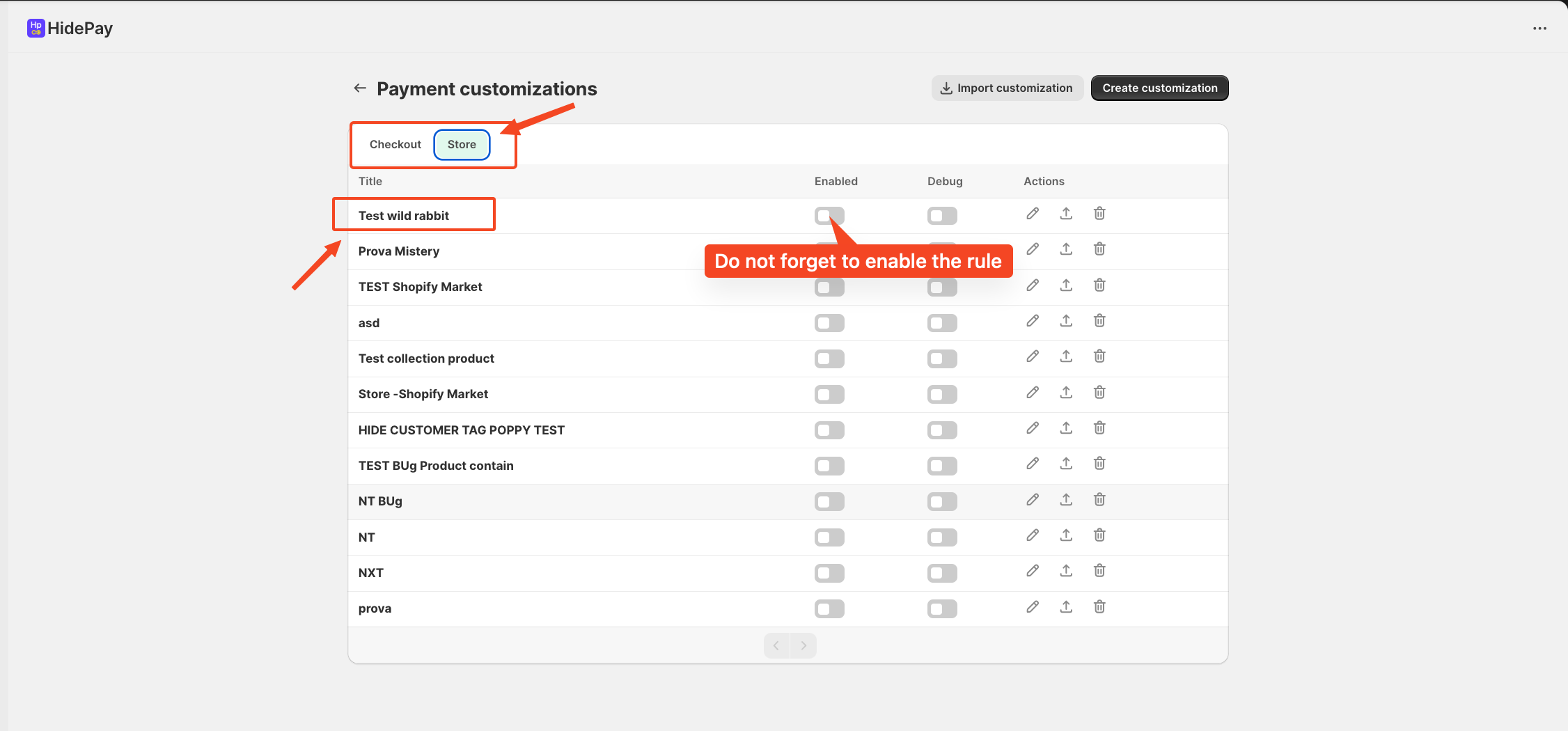The image size is (1568, 731).
Task: Export the Test collection product rule
Action: point(1066,356)
